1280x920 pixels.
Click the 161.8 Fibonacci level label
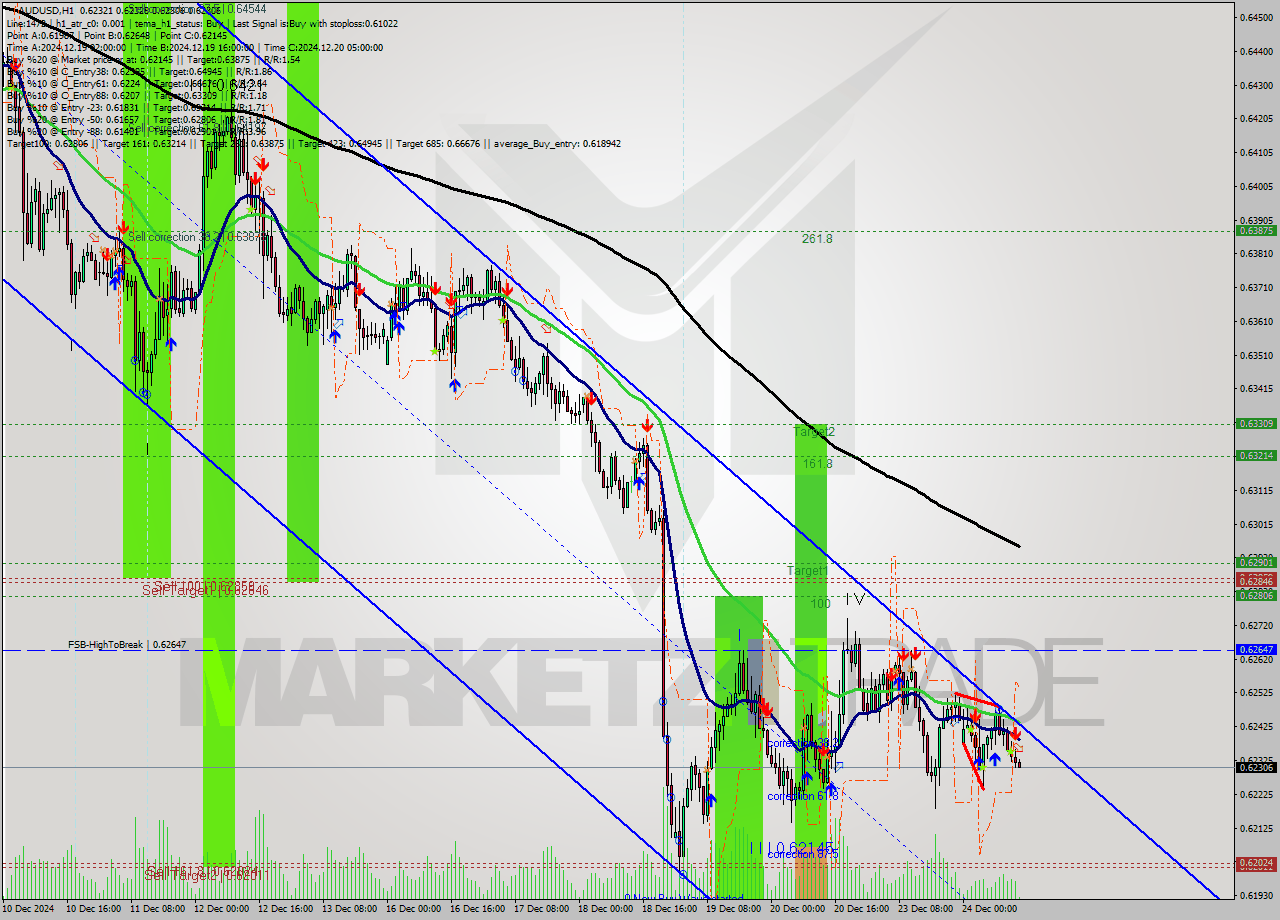coord(817,464)
